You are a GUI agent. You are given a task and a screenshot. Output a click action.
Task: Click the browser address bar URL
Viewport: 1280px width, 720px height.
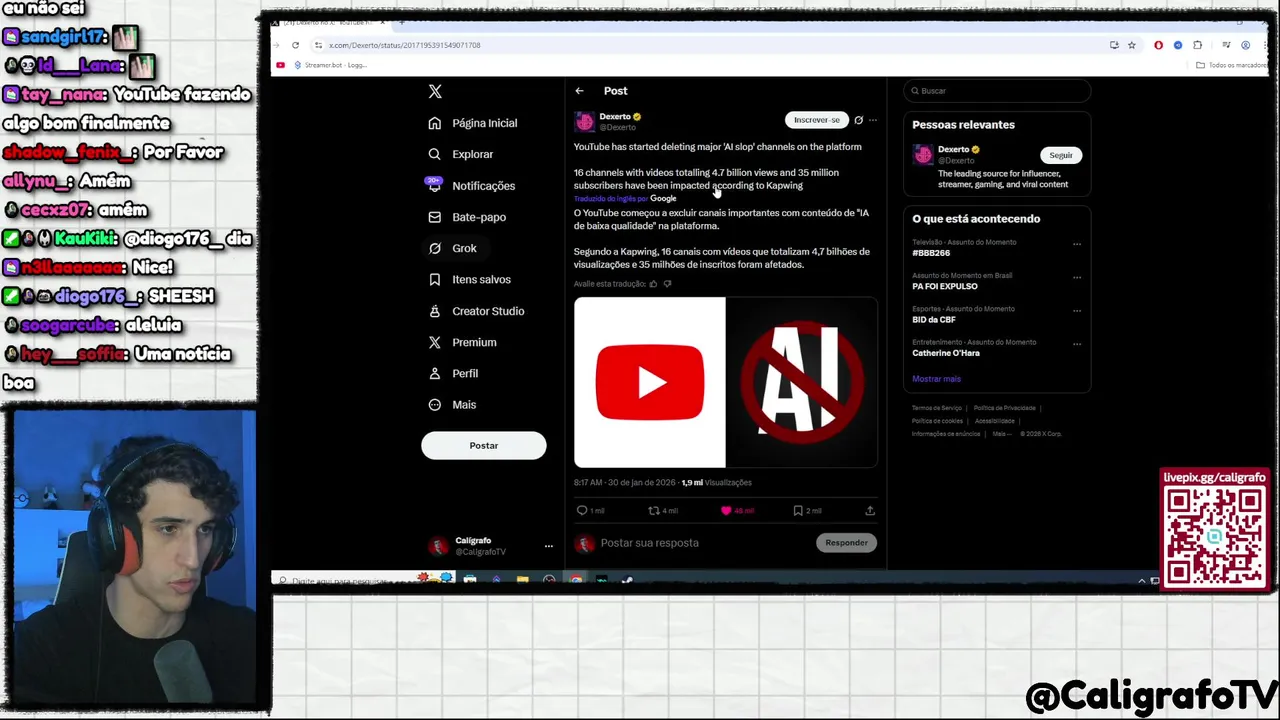tap(404, 45)
